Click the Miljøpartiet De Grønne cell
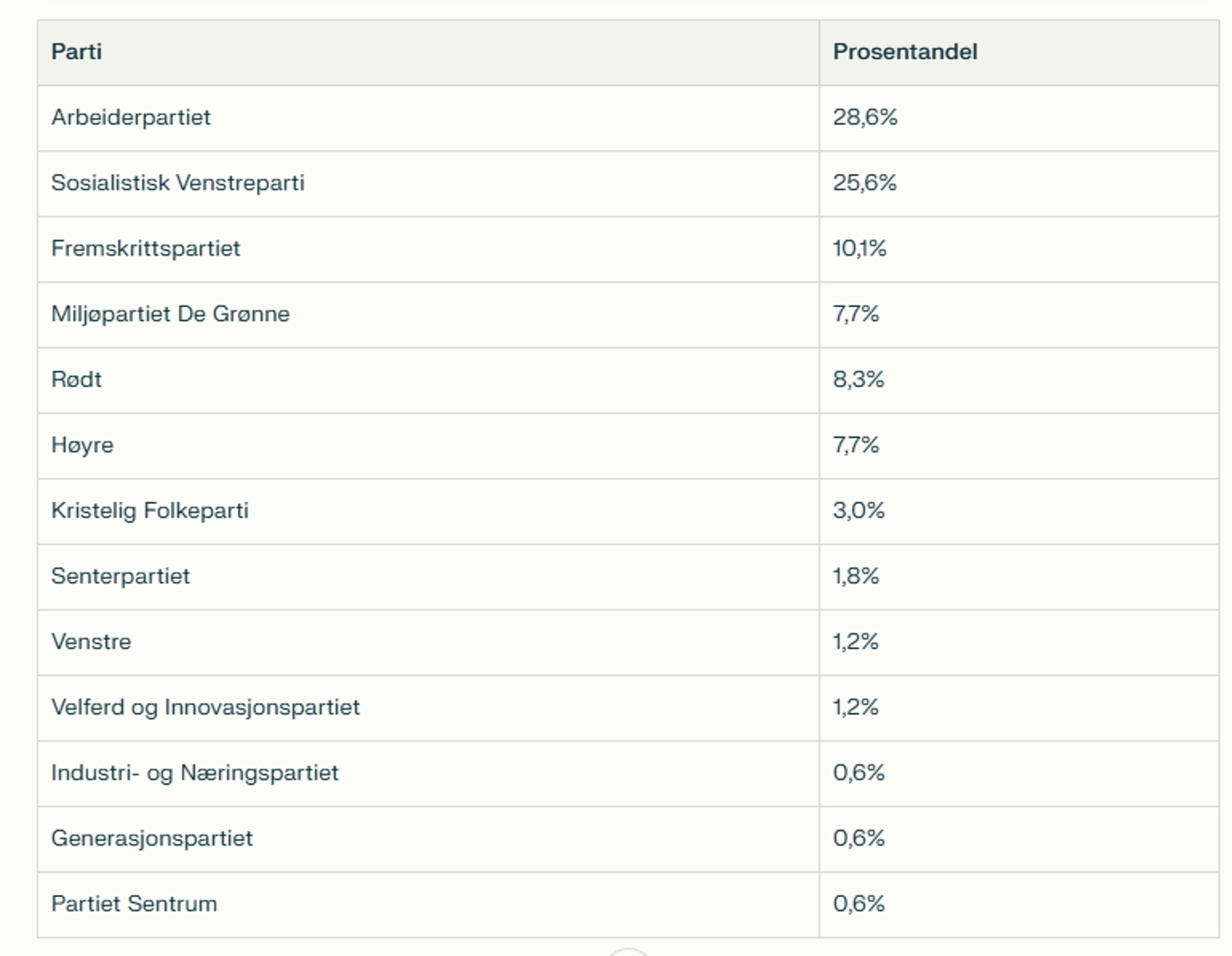The image size is (1232, 956). pos(170,314)
